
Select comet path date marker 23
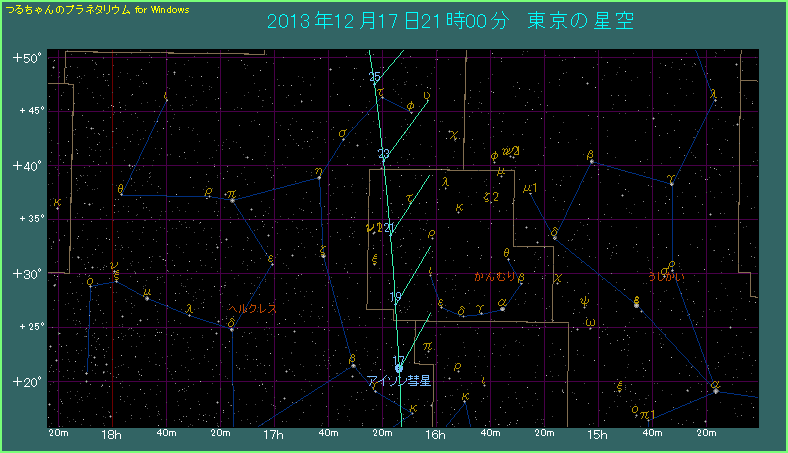pos(383,154)
